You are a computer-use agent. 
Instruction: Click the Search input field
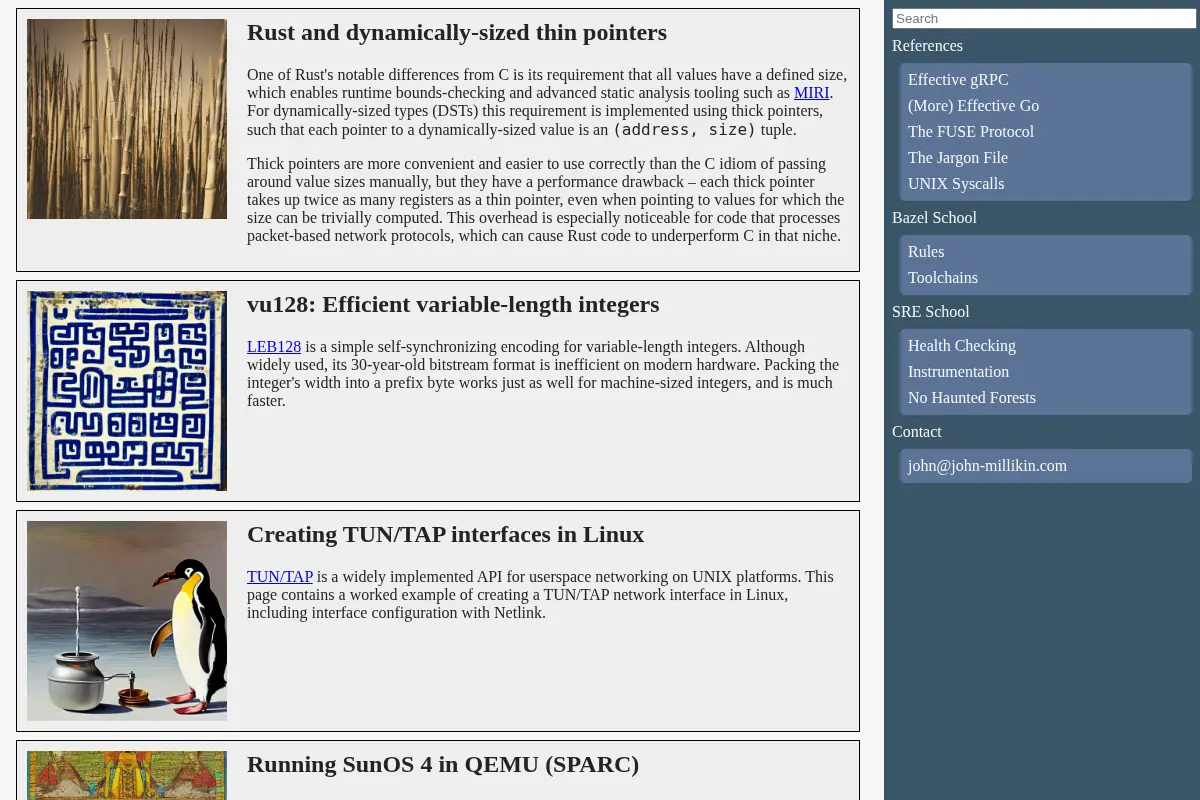click(1044, 18)
